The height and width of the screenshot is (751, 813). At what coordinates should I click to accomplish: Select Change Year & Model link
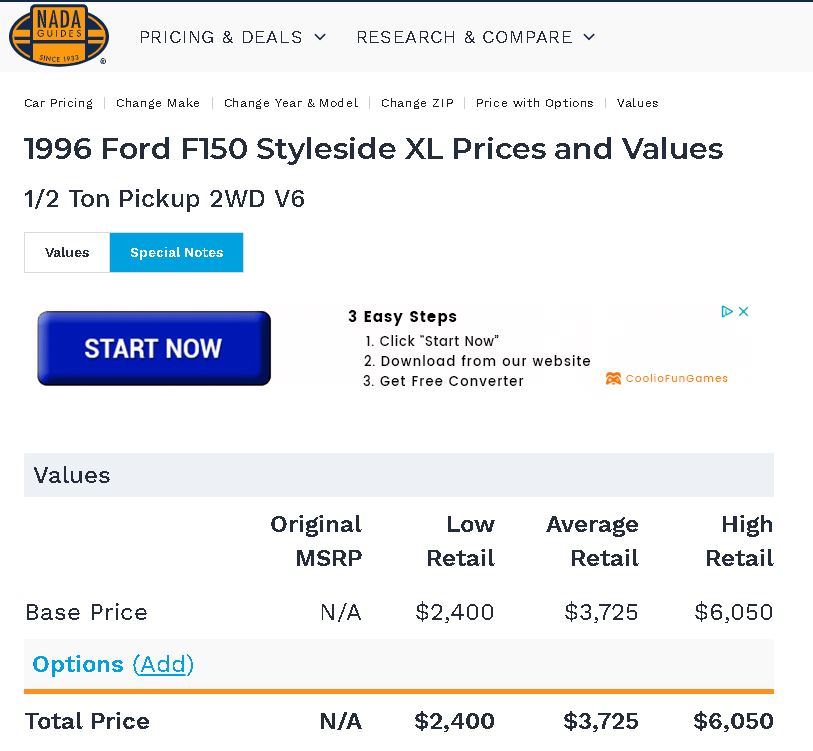pos(291,103)
